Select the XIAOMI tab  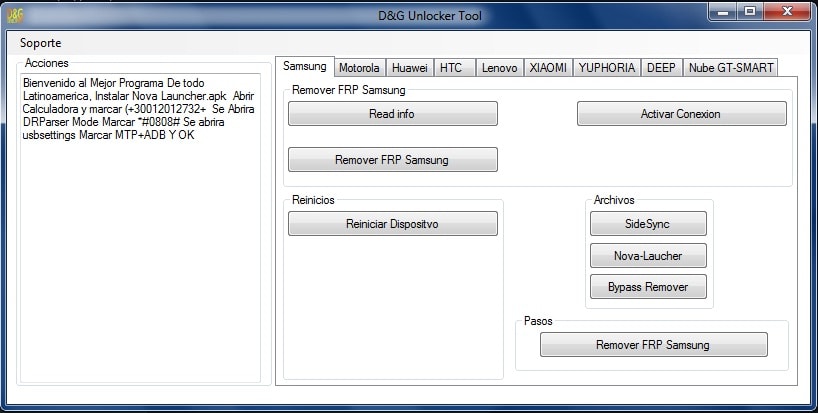(547, 68)
